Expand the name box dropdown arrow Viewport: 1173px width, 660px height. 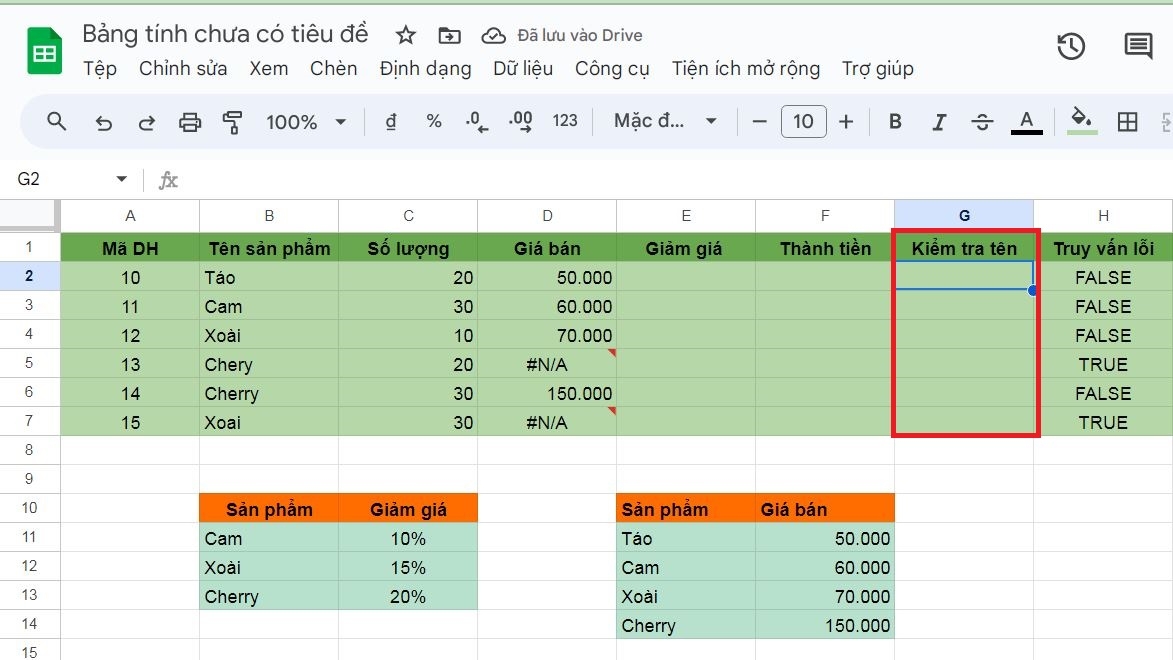tap(121, 179)
